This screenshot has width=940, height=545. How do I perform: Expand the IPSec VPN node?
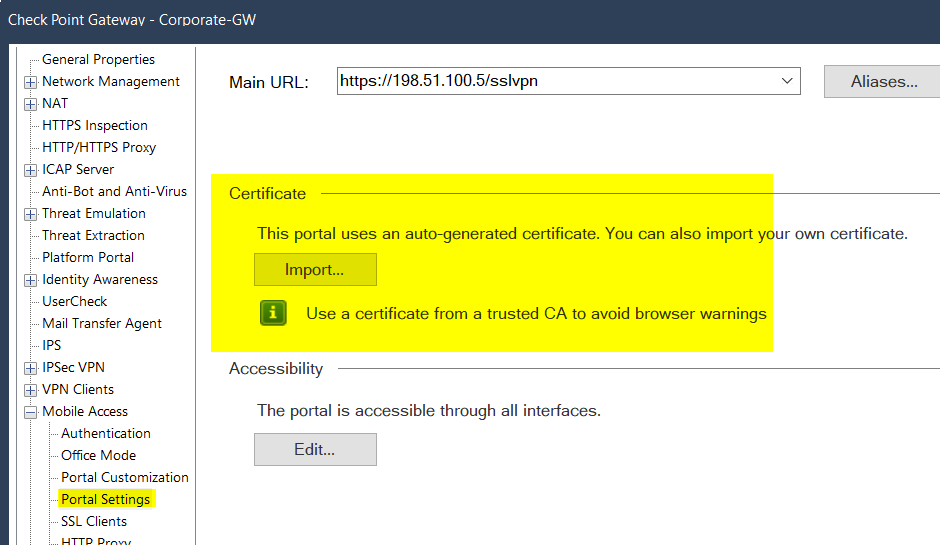pos(31,368)
